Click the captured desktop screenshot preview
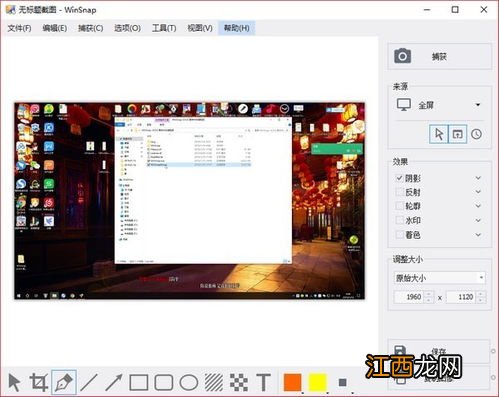The image size is (499, 397). click(x=189, y=201)
